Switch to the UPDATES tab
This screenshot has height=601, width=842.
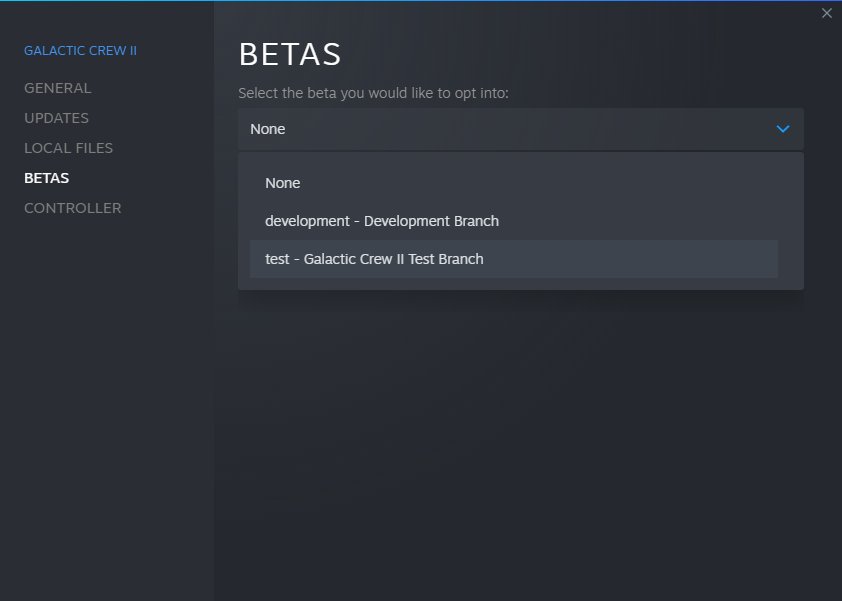point(56,118)
